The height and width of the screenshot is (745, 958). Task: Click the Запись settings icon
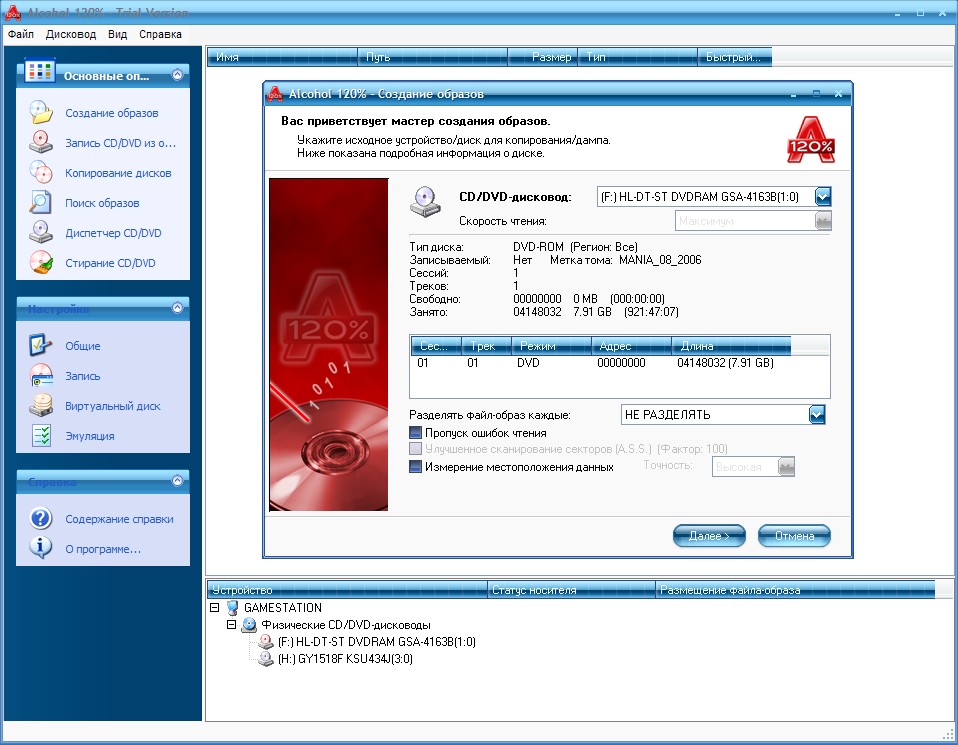(x=41, y=375)
